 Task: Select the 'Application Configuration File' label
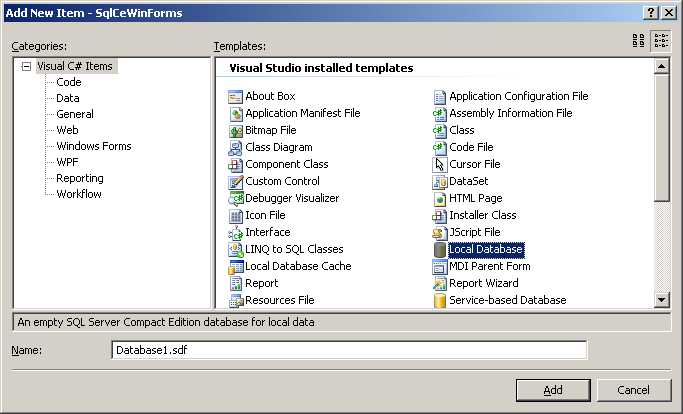pos(519,96)
